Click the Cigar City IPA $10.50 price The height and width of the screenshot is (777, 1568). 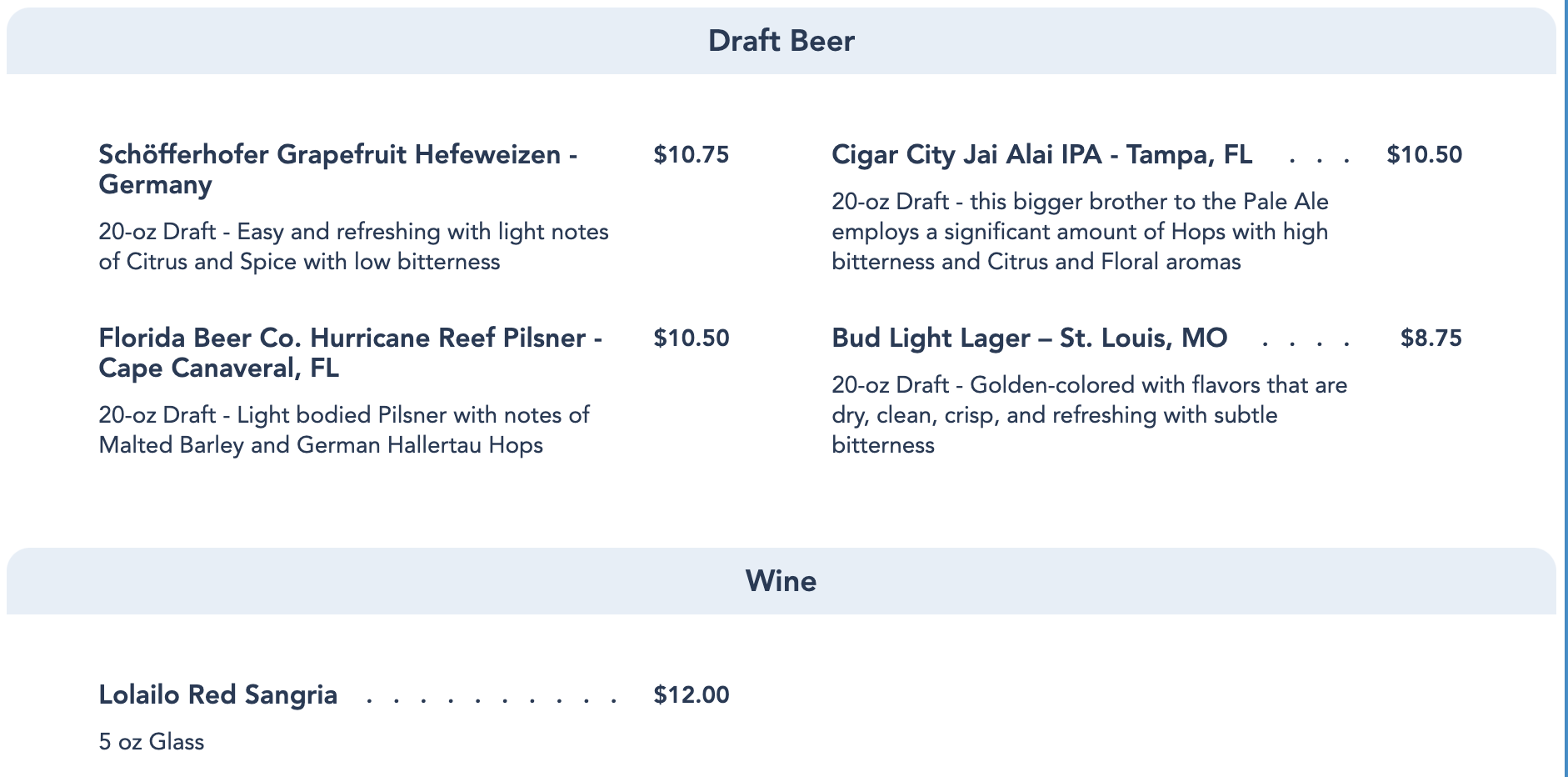click(x=1424, y=154)
